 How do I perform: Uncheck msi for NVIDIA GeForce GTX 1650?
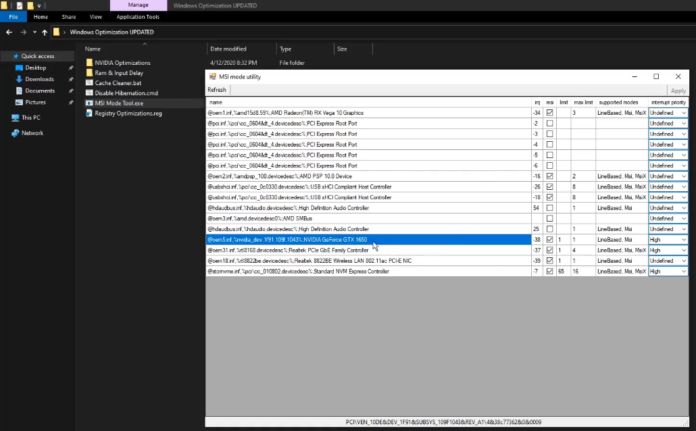click(x=550, y=239)
